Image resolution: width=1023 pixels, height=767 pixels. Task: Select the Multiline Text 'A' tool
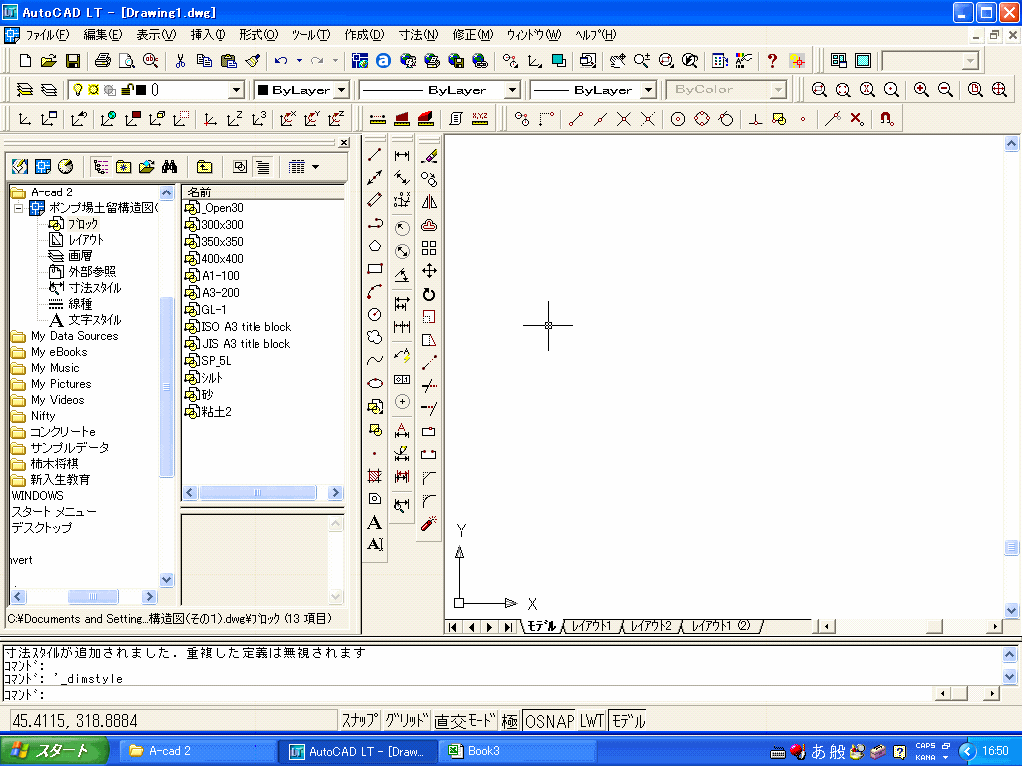(x=374, y=522)
